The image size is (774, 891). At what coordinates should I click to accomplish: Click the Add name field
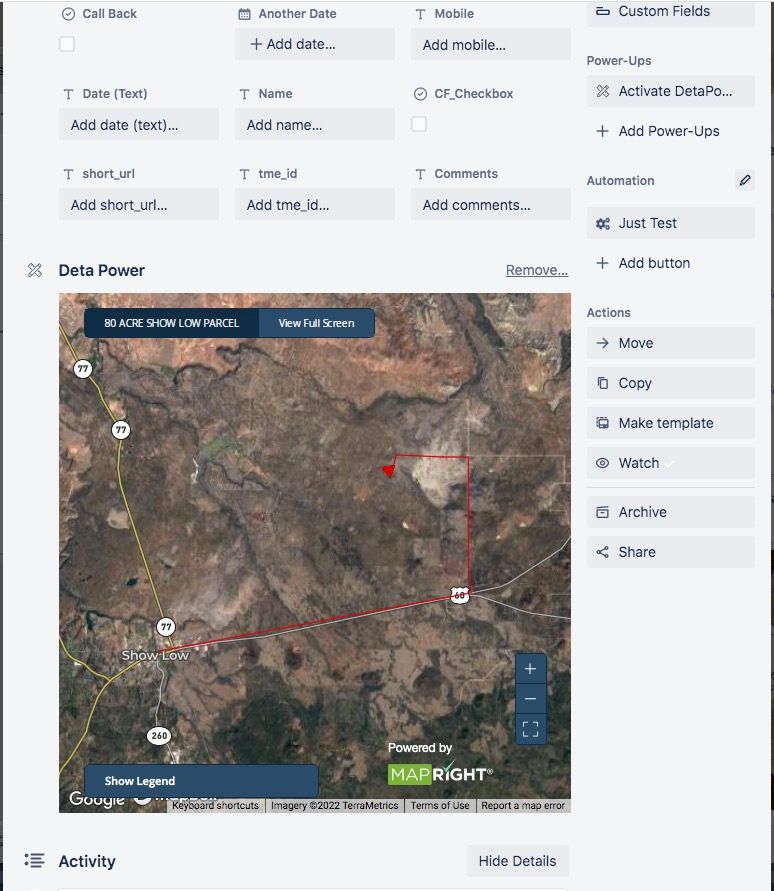(315, 124)
